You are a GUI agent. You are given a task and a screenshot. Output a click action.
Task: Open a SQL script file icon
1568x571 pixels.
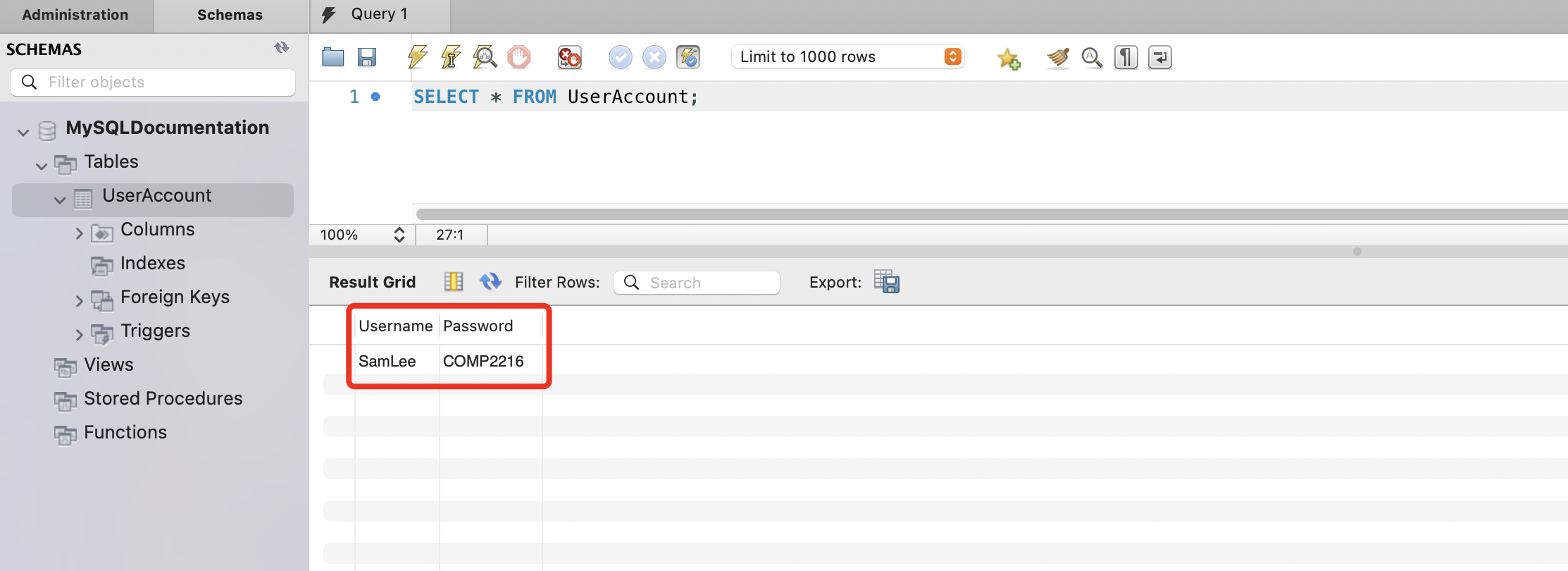(332, 57)
